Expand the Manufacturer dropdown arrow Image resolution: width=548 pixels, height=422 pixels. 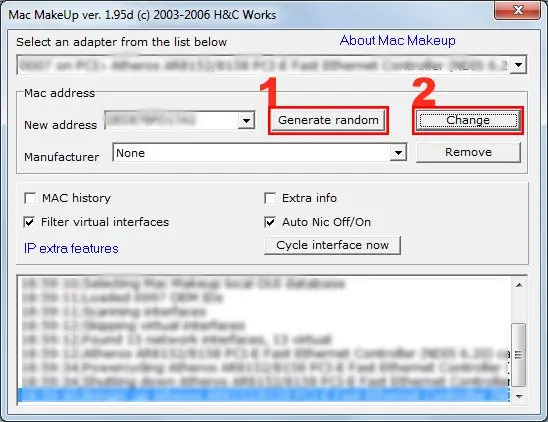tap(398, 153)
